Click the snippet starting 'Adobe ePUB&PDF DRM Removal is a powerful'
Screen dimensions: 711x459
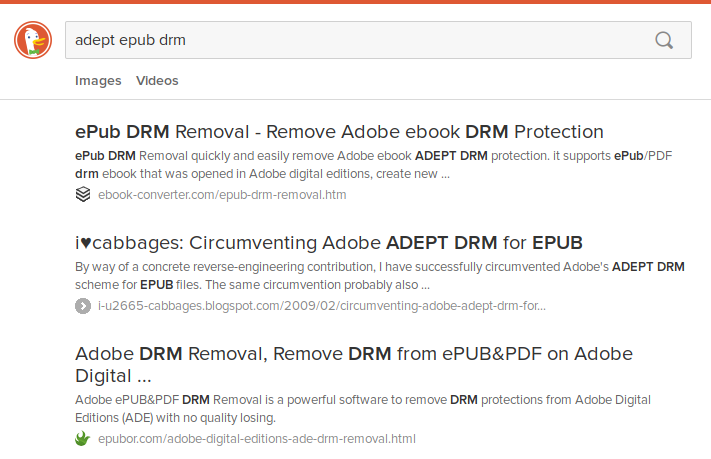(x=363, y=409)
